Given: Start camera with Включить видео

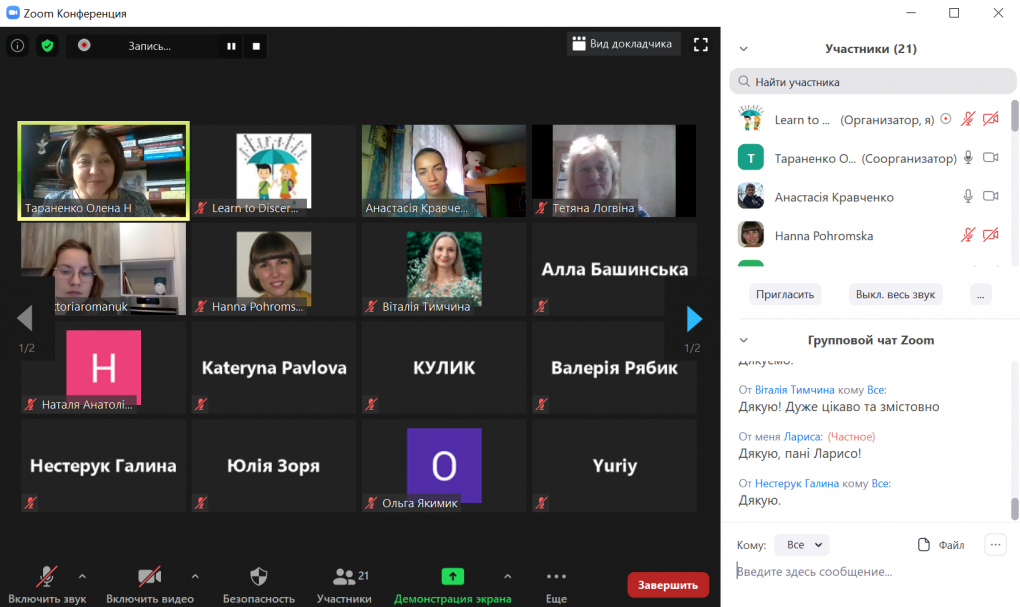Looking at the screenshot, I should [150, 585].
